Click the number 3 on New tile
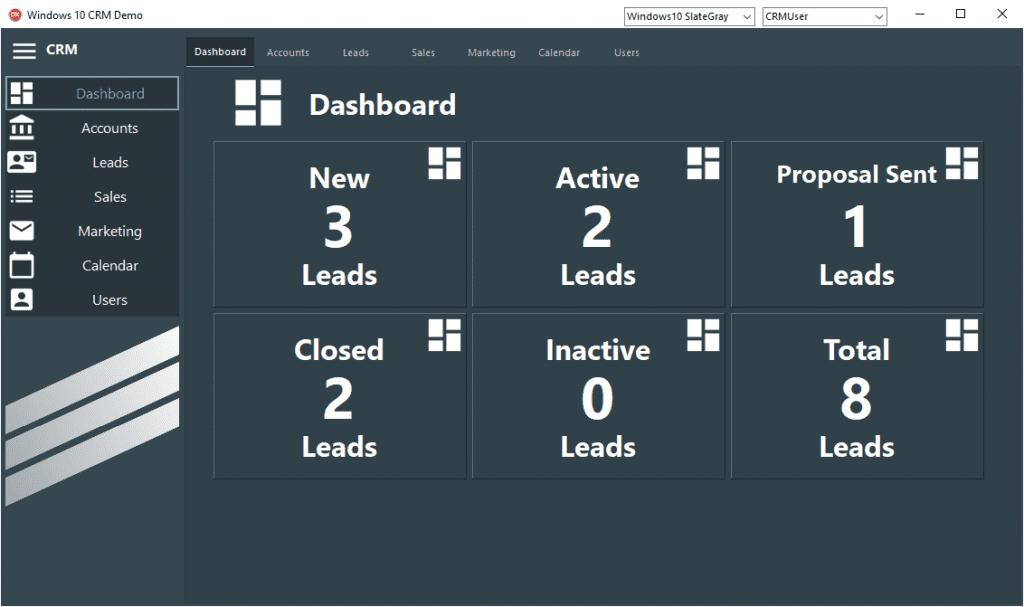The height and width of the screenshot is (607, 1024). click(338, 227)
